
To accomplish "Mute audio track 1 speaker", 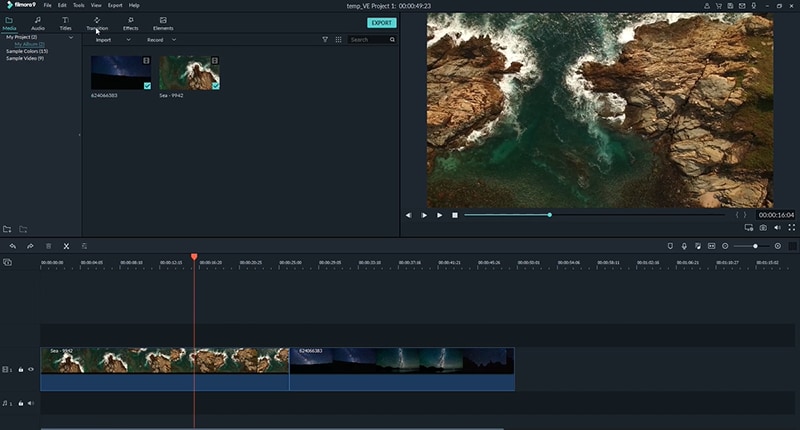I will (31, 403).
